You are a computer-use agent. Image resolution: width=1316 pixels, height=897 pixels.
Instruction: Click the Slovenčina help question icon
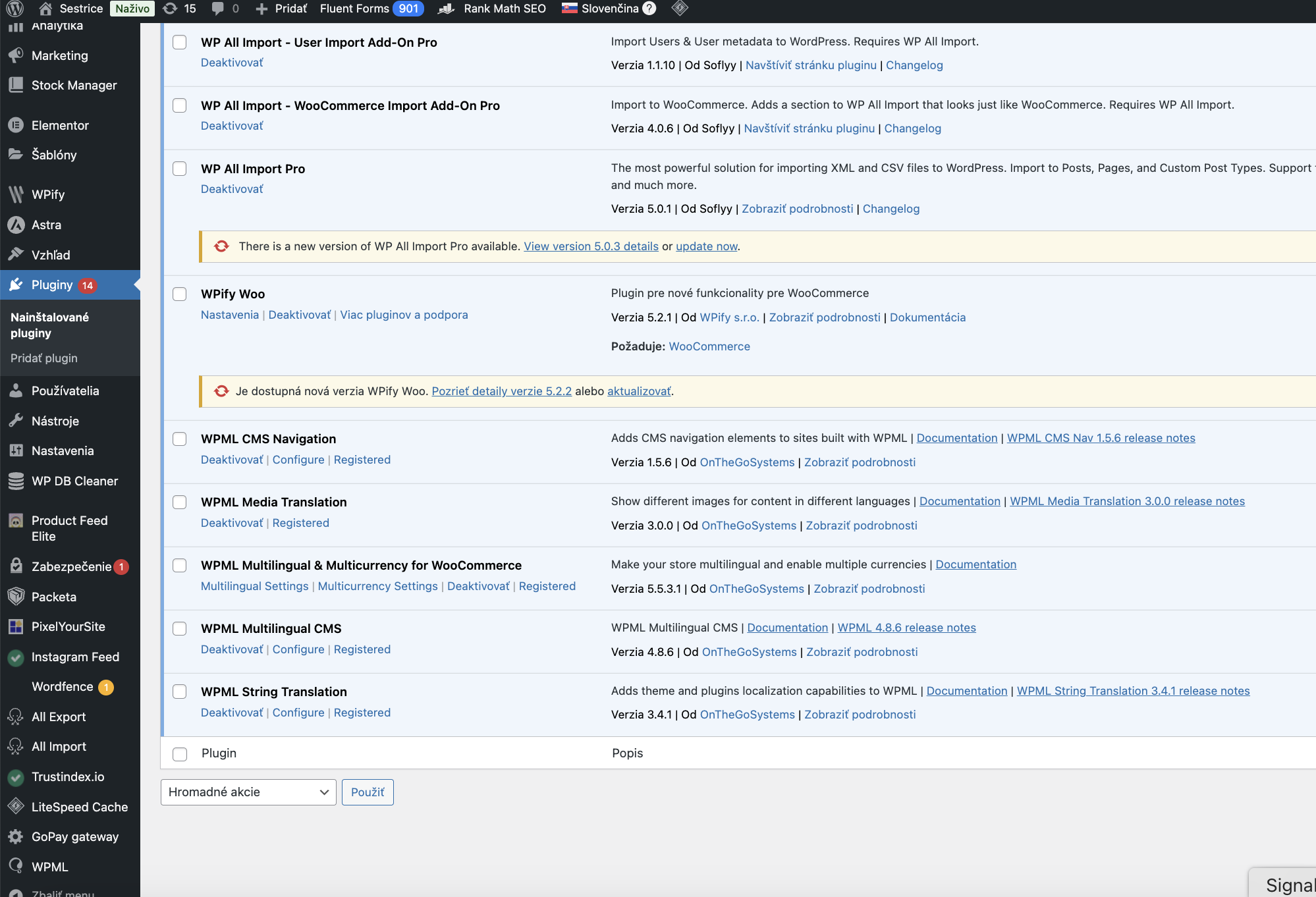coord(649,9)
